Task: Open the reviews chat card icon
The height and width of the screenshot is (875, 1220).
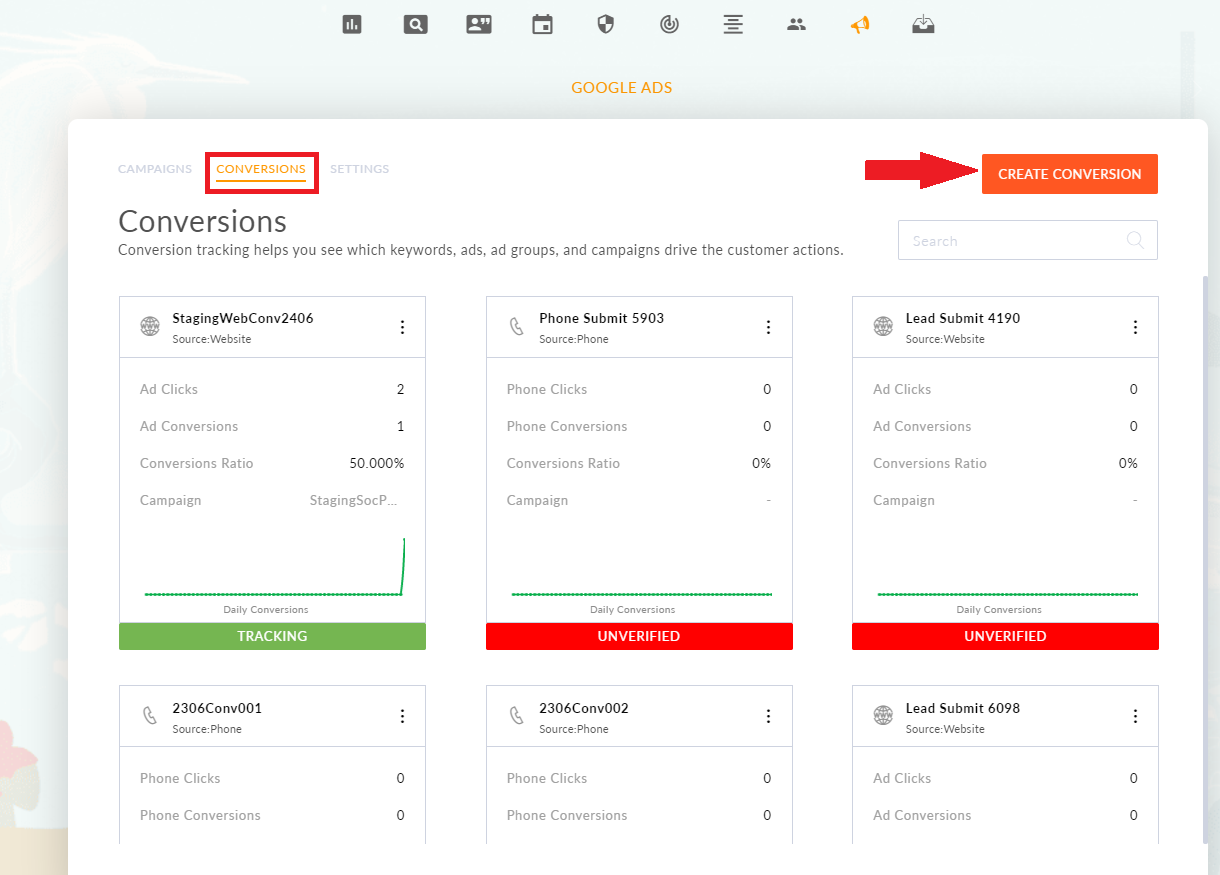Action: tap(479, 25)
